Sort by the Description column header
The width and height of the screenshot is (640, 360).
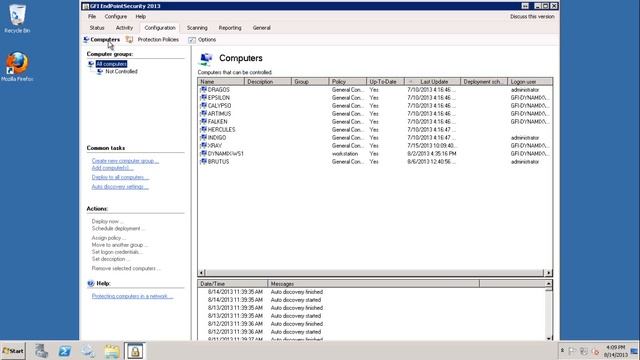pyautogui.click(x=268, y=82)
